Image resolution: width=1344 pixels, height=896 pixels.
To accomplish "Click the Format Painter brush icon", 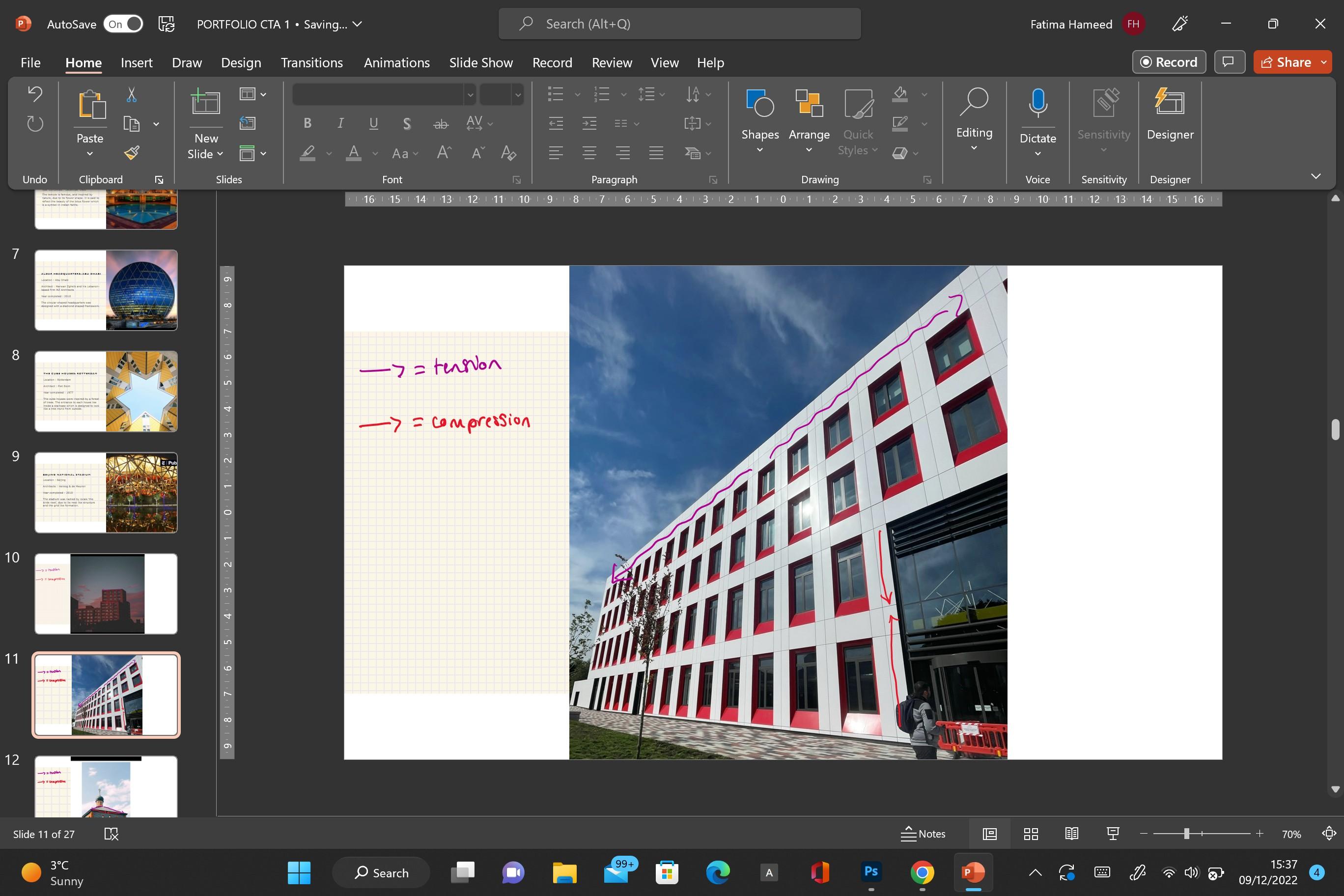I will point(132,153).
